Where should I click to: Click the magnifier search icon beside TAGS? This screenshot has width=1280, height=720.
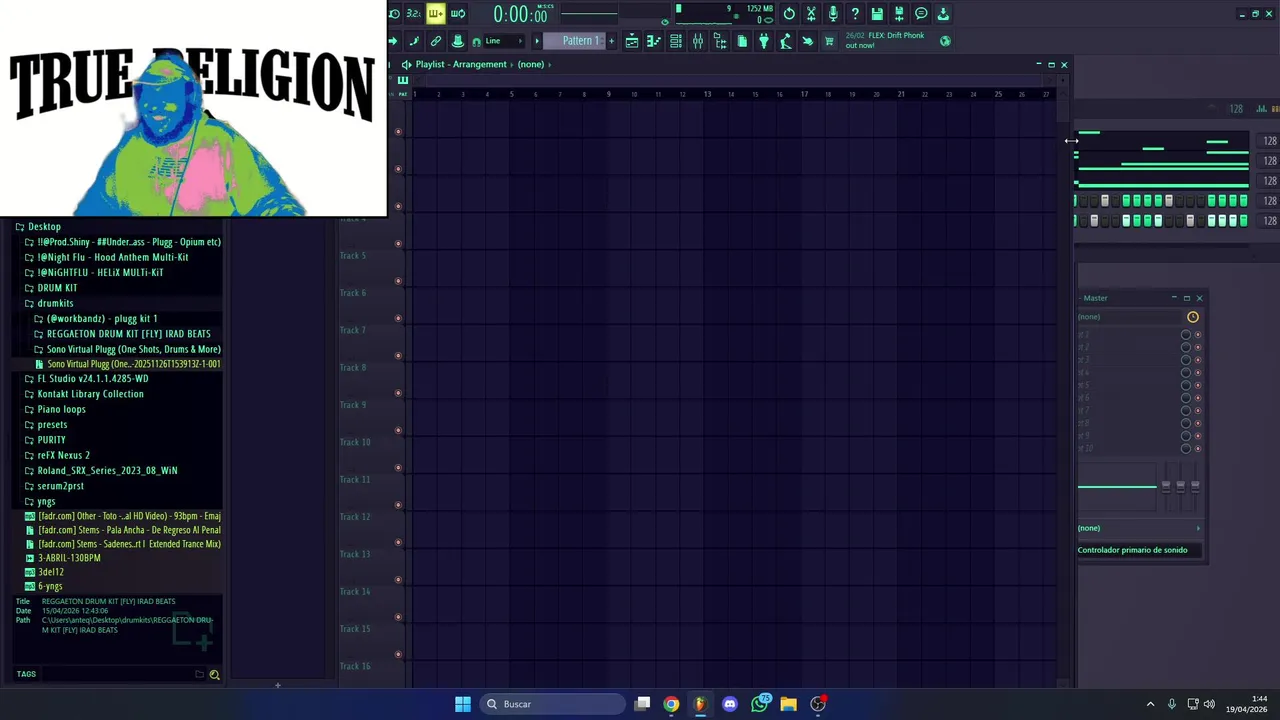[x=214, y=674]
